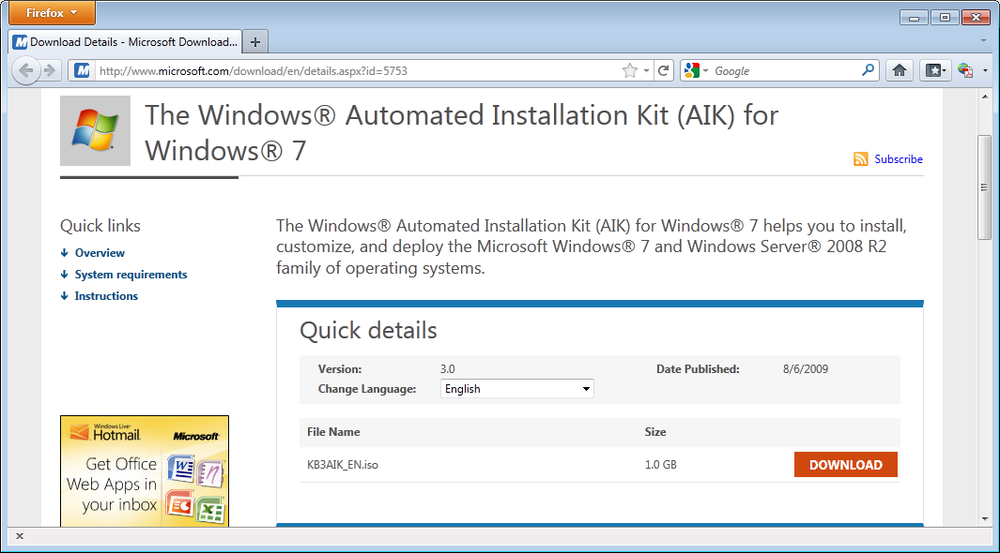Close the add-on bar with X
Screen dimensions: 1000x553
(19, 536)
